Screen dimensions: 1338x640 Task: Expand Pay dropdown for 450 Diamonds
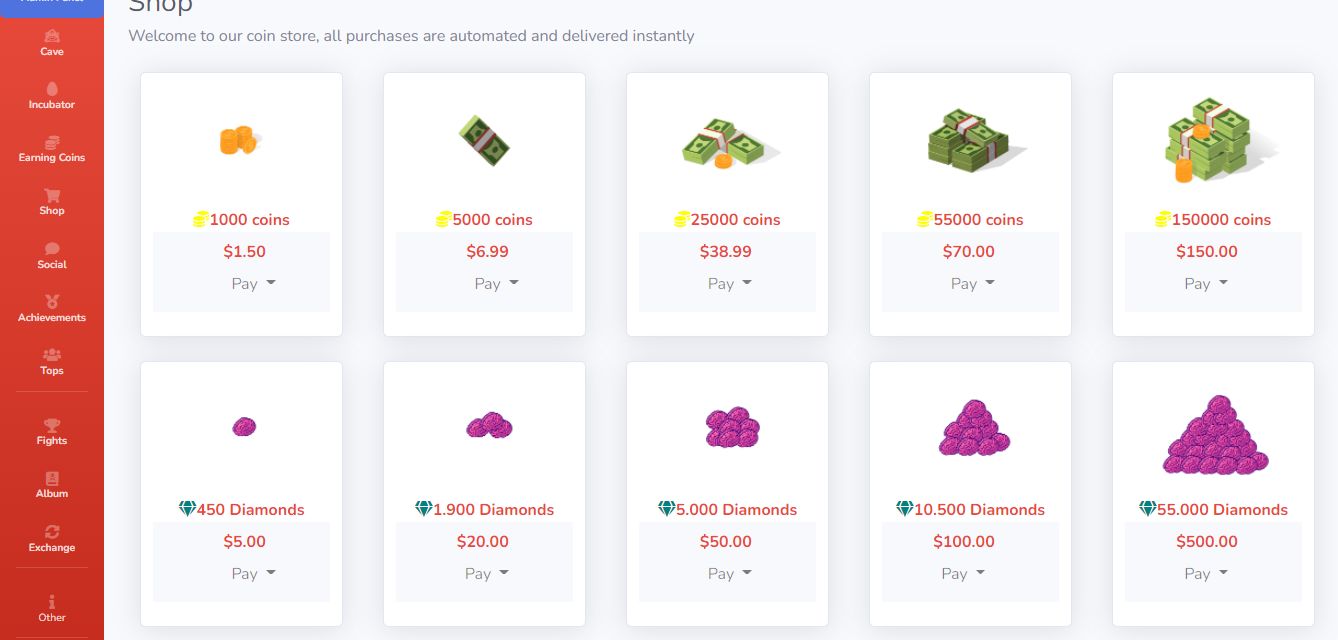[x=253, y=574]
